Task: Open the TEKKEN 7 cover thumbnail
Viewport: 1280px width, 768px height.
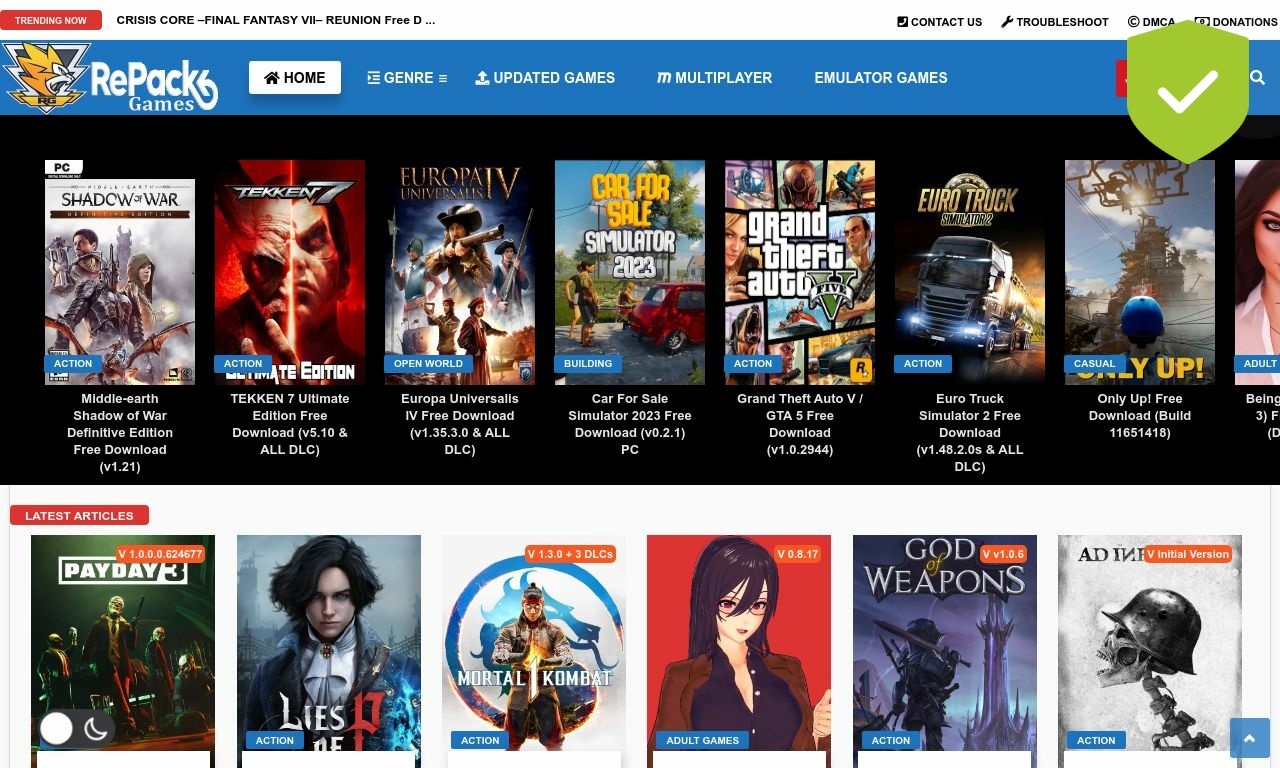Action: 290,272
